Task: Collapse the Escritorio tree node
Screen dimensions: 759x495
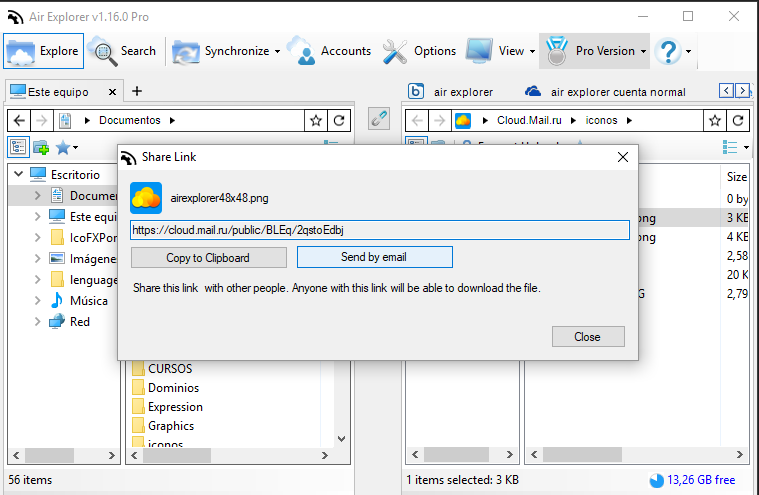Action: (x=18, y=174)
